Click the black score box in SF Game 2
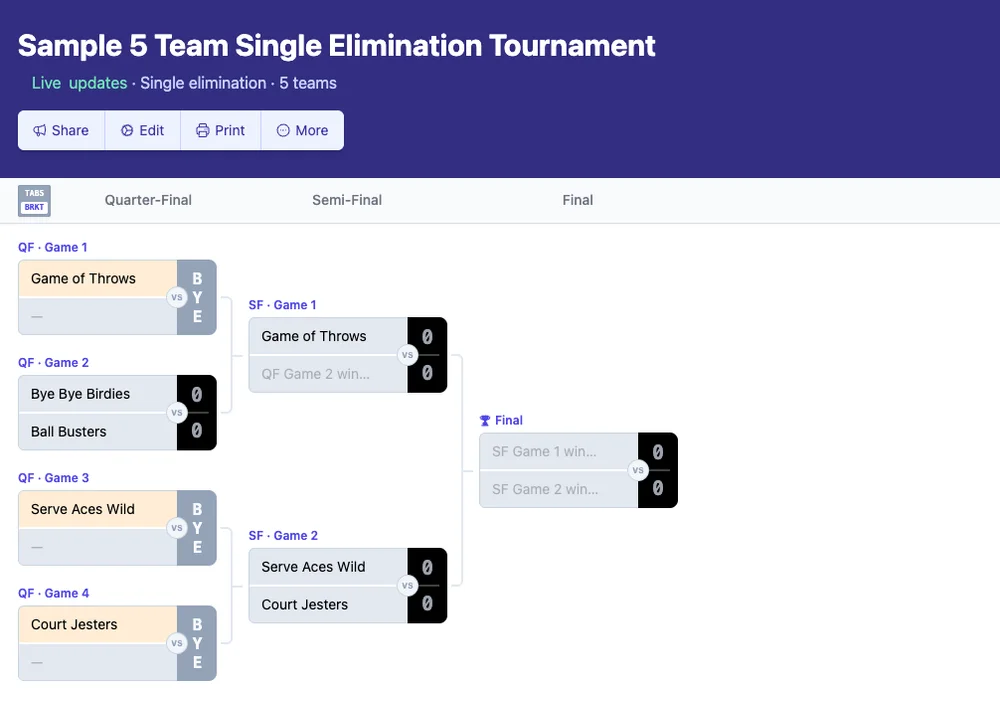Image resolution: width=1000 pixels, height=702 pixels. 427,585
